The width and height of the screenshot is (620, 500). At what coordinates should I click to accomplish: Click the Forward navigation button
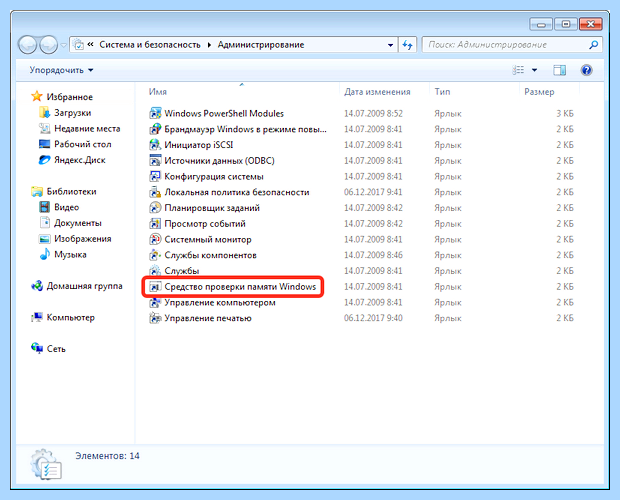click(48, 45)
